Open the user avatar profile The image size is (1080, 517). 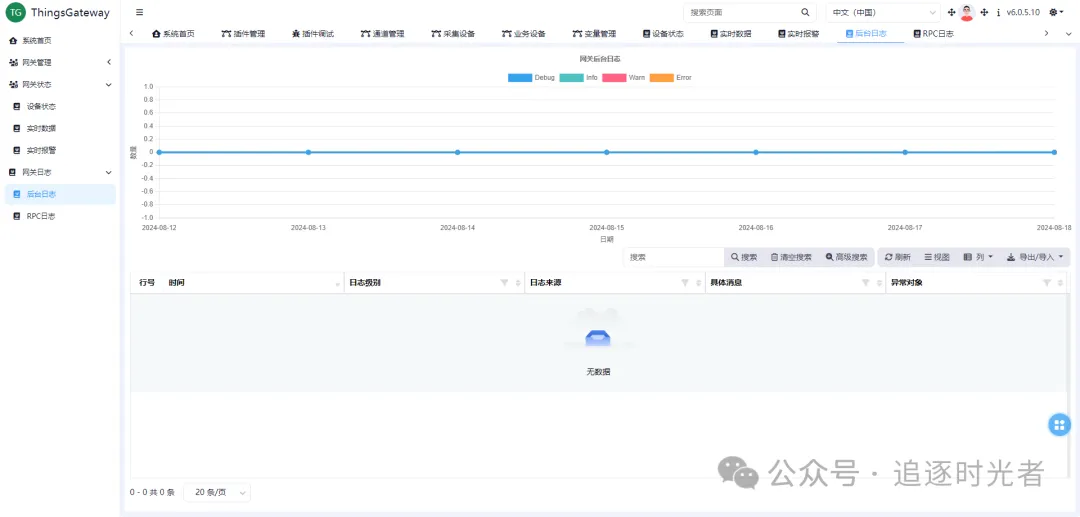pyautogui.click(x=967, y=12)
